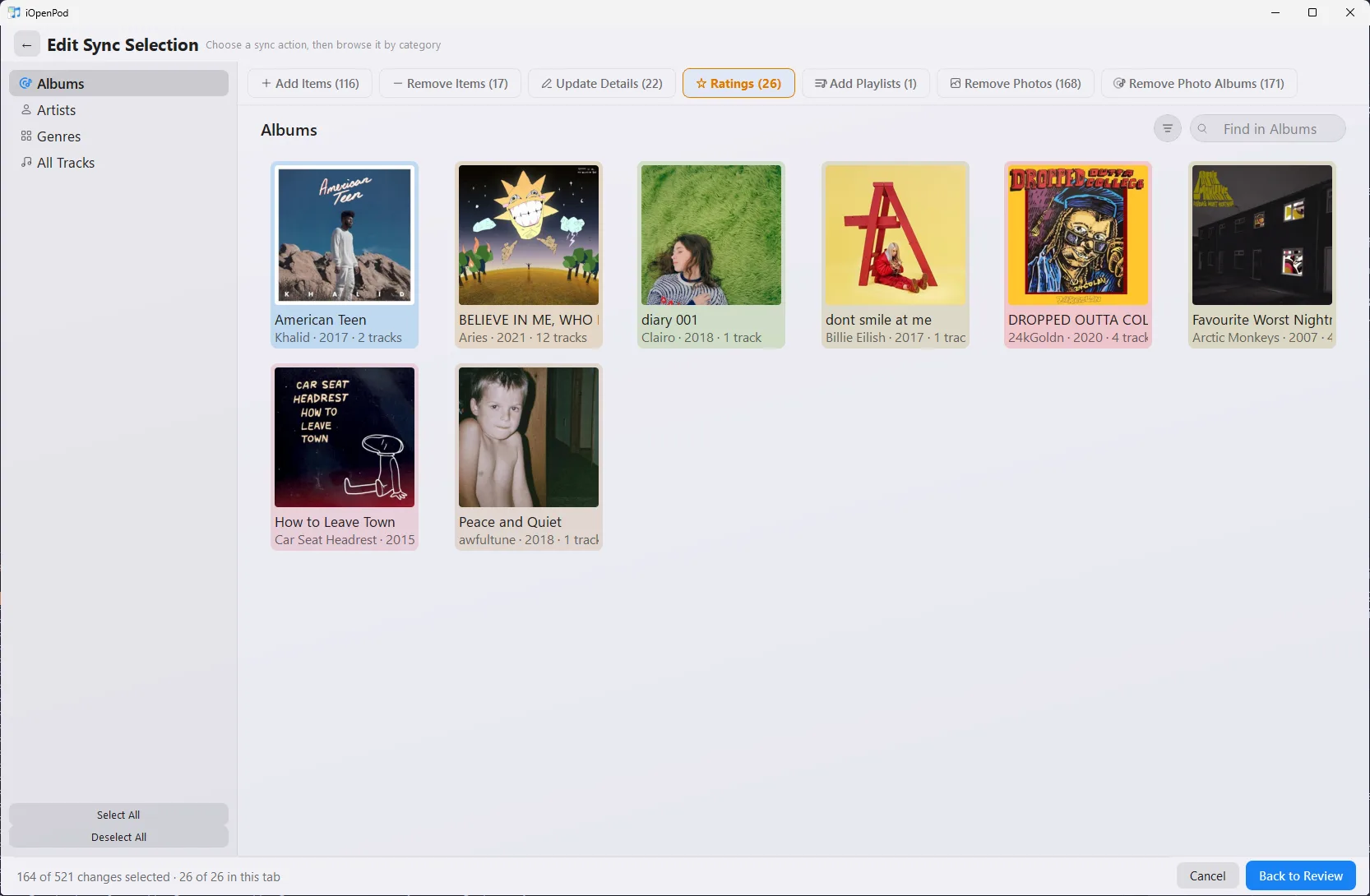The image size is (1370, 896).
Task: Click the Back to Review button
Action: [1300, 875]
